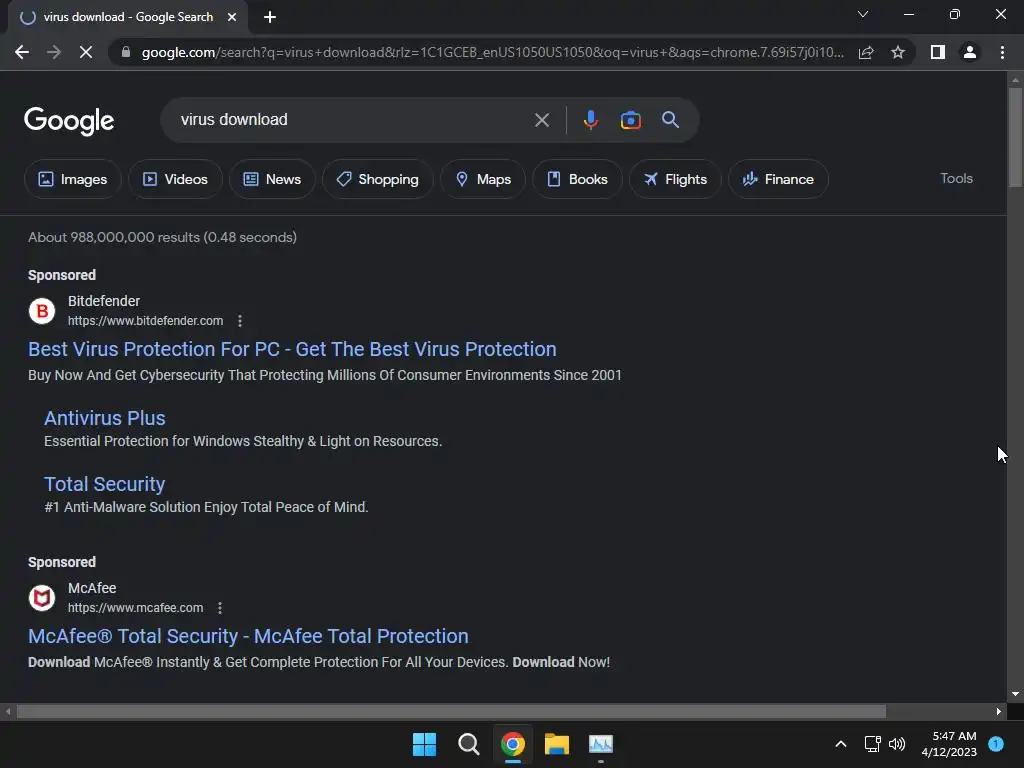Click the Bitdefender advertiser name

tap(104, 301)
